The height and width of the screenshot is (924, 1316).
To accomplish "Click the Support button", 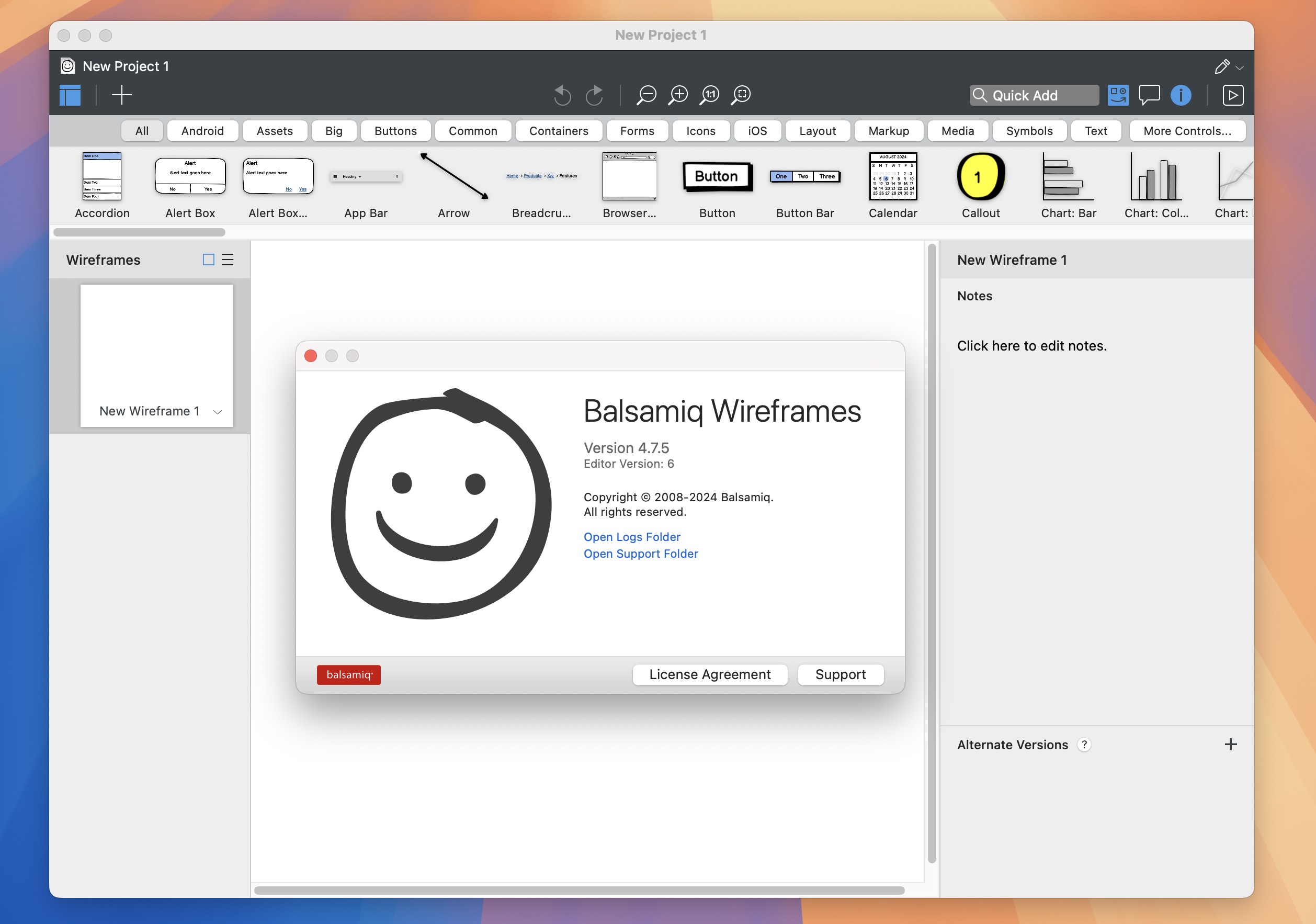I will [841, 674].
